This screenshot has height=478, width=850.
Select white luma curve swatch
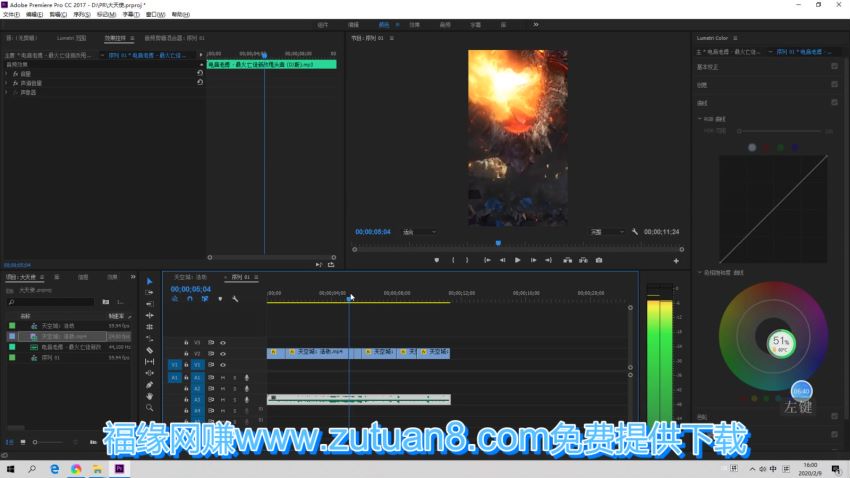click(x=752, y=147)
